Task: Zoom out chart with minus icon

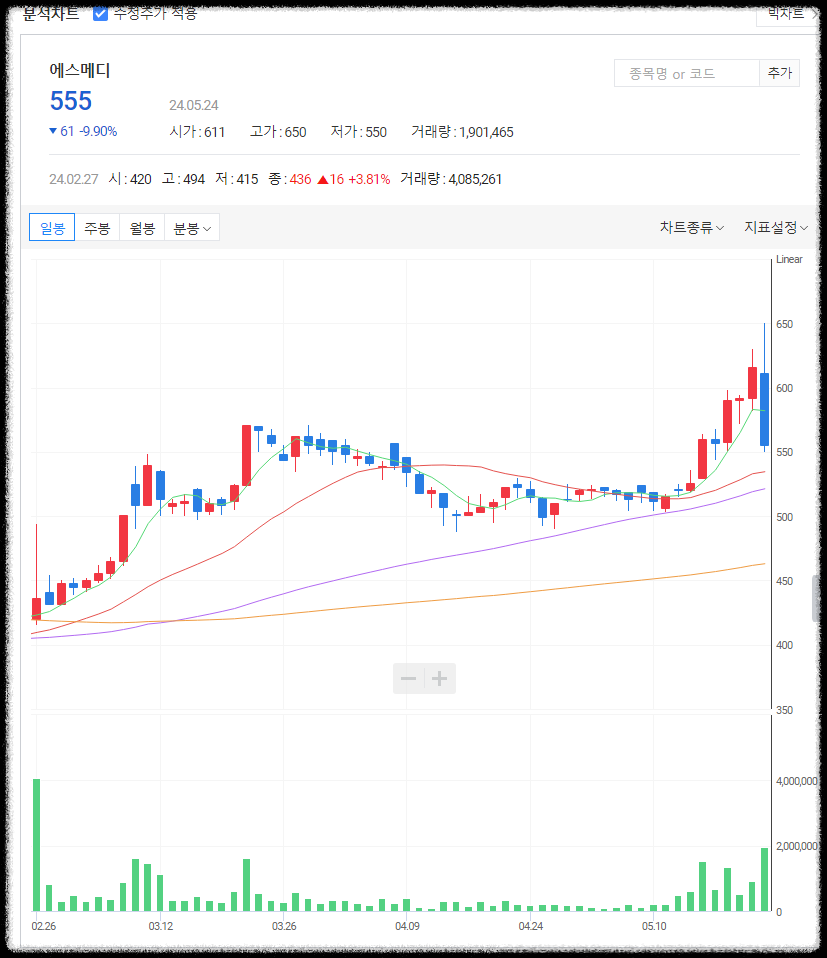Action: (409, 678)
